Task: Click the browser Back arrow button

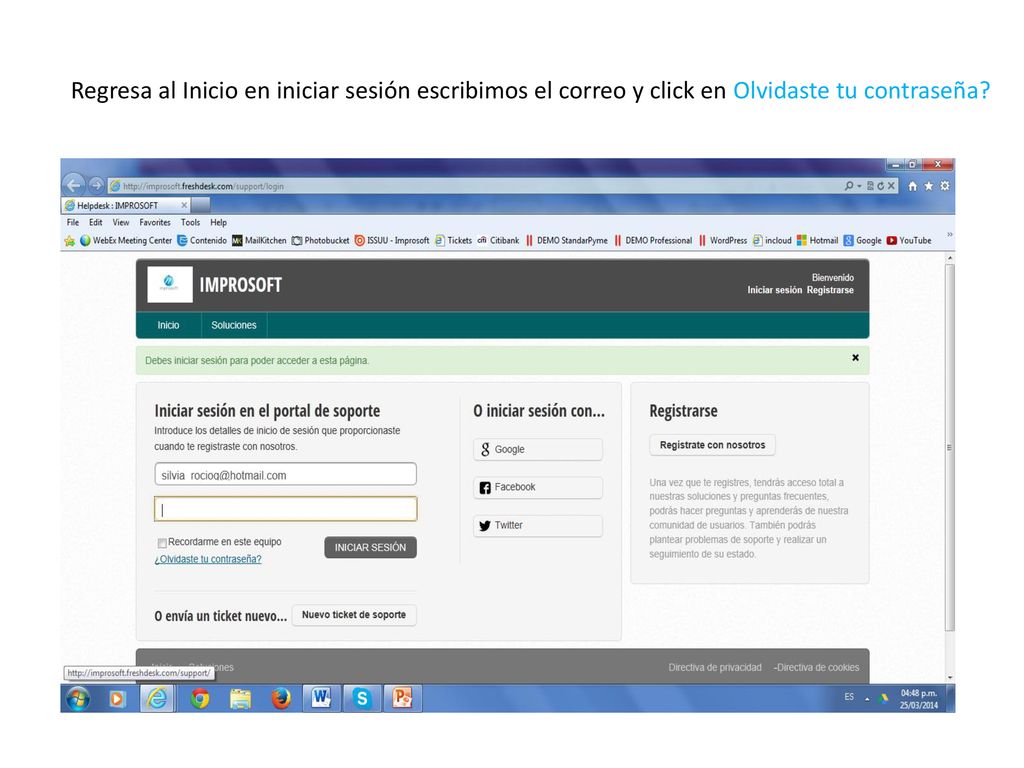Action: 74,185
